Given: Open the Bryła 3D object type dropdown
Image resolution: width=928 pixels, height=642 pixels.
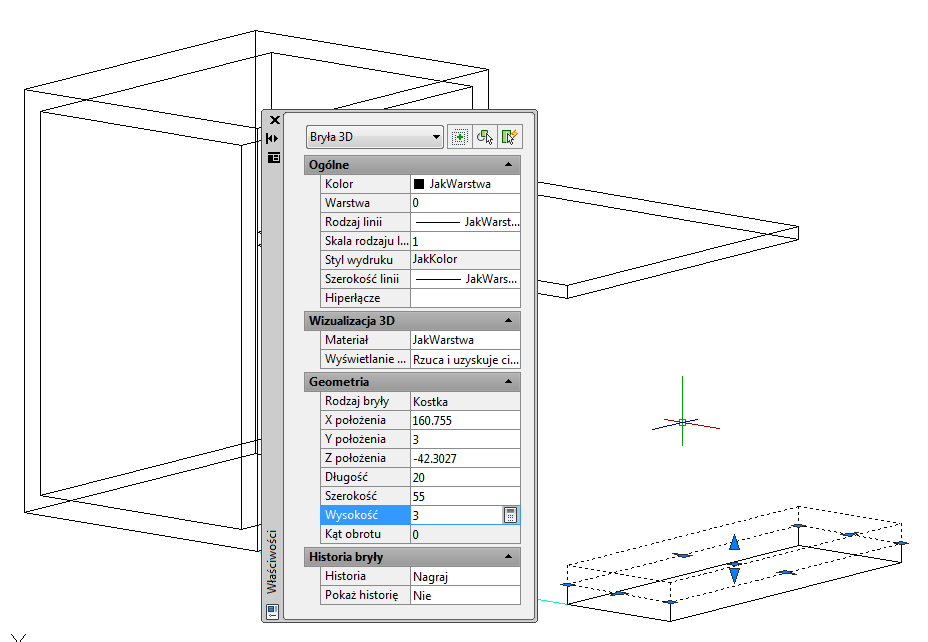Looking at the screenshot, I should (375, 137).
